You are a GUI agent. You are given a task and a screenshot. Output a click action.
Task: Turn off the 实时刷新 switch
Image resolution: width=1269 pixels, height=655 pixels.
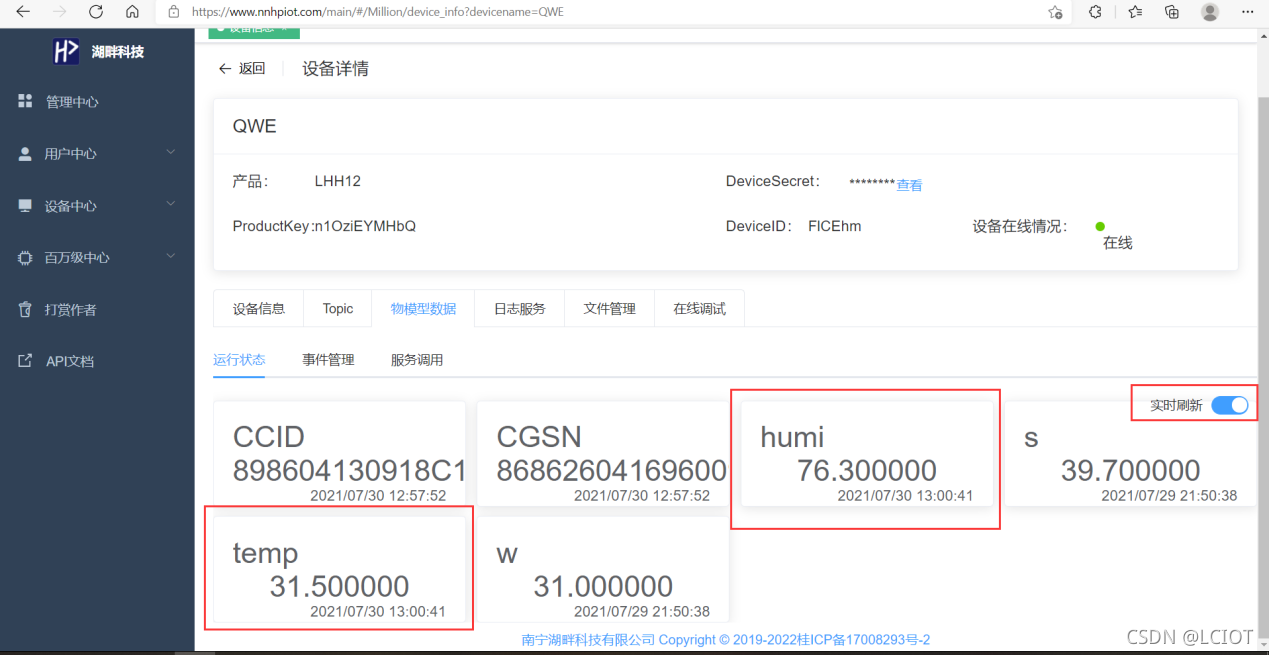(x=1229, y=405)
